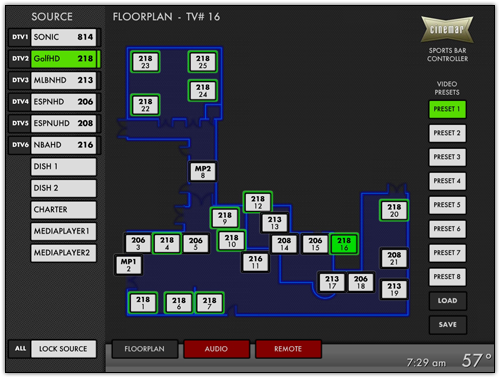Toggle the Lock Source button
Viewport: 500px width, 378px height.
point(63,349)
